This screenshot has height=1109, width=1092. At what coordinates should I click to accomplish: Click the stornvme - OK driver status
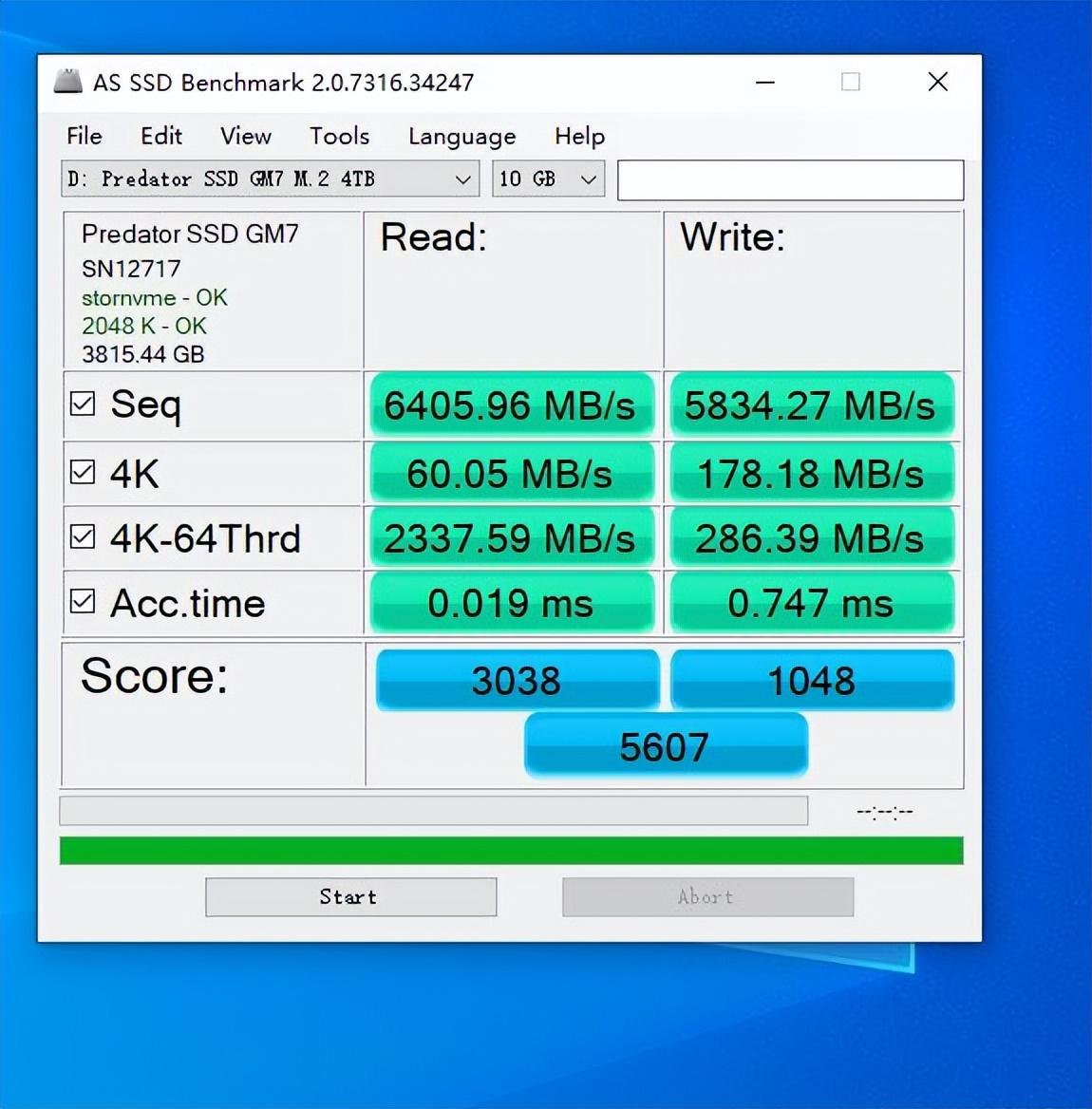[154, 298]
